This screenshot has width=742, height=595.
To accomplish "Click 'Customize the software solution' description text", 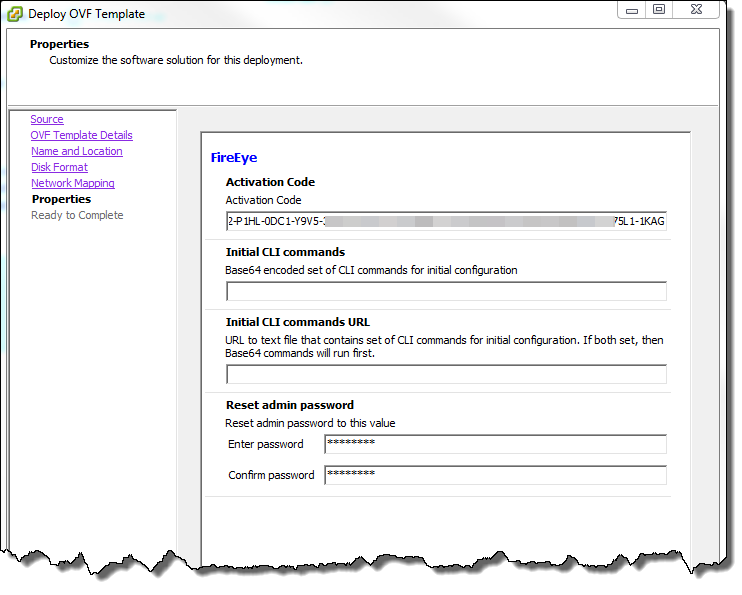I will click(x=176, y=60).
